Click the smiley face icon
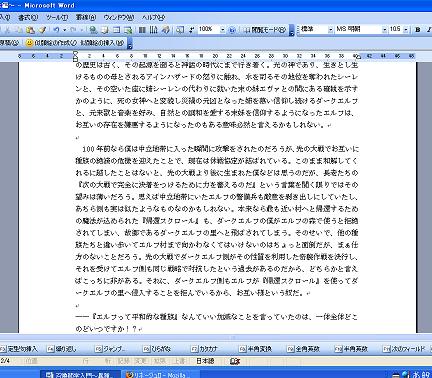 (29, 43)
